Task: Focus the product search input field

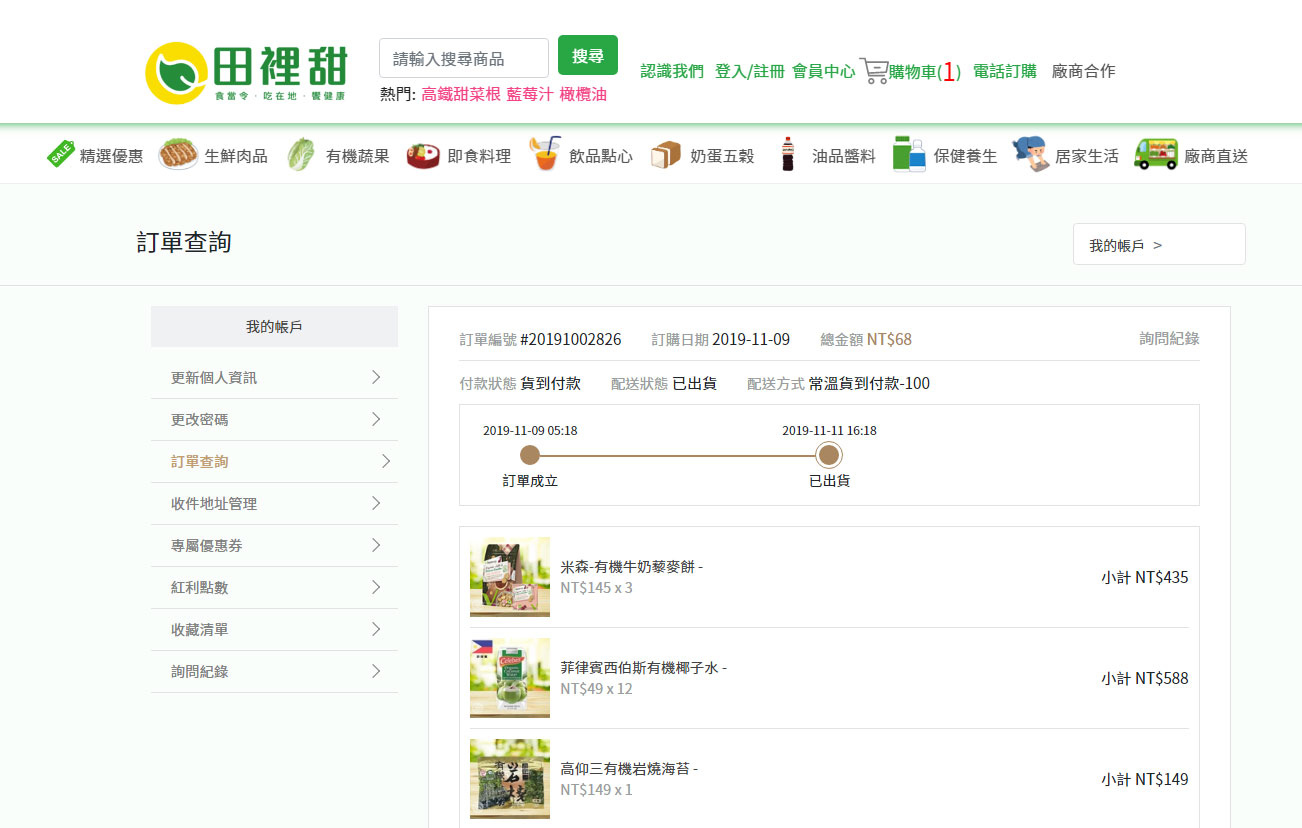Action: pos(464,58)
